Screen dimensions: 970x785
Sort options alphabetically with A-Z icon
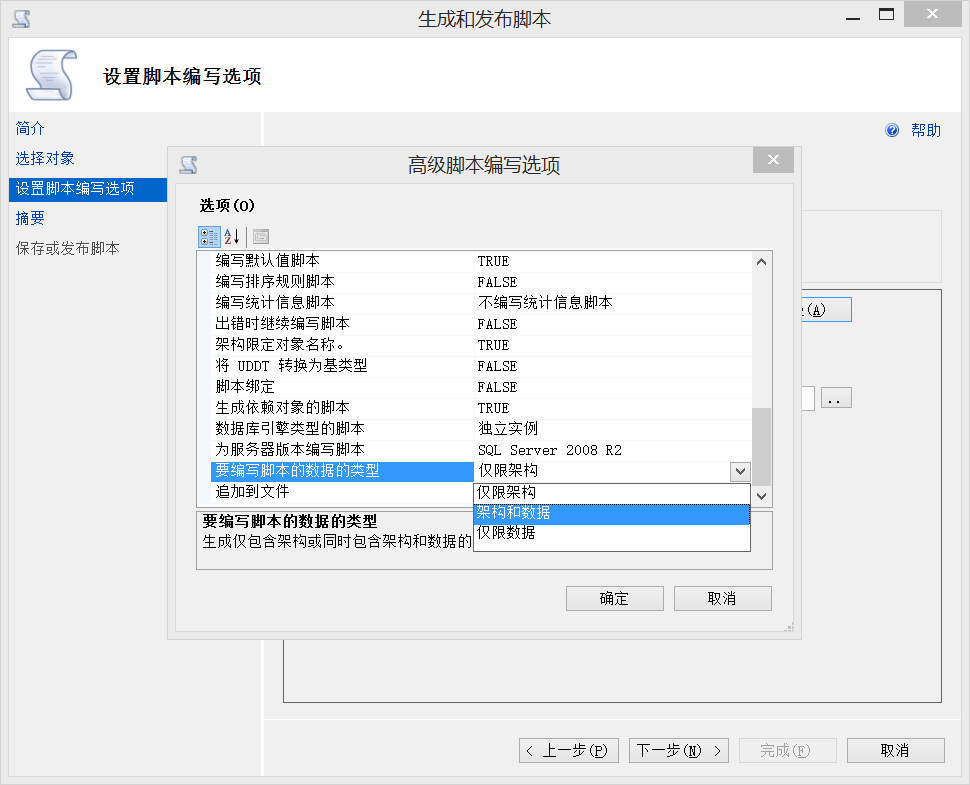(232, 236)
